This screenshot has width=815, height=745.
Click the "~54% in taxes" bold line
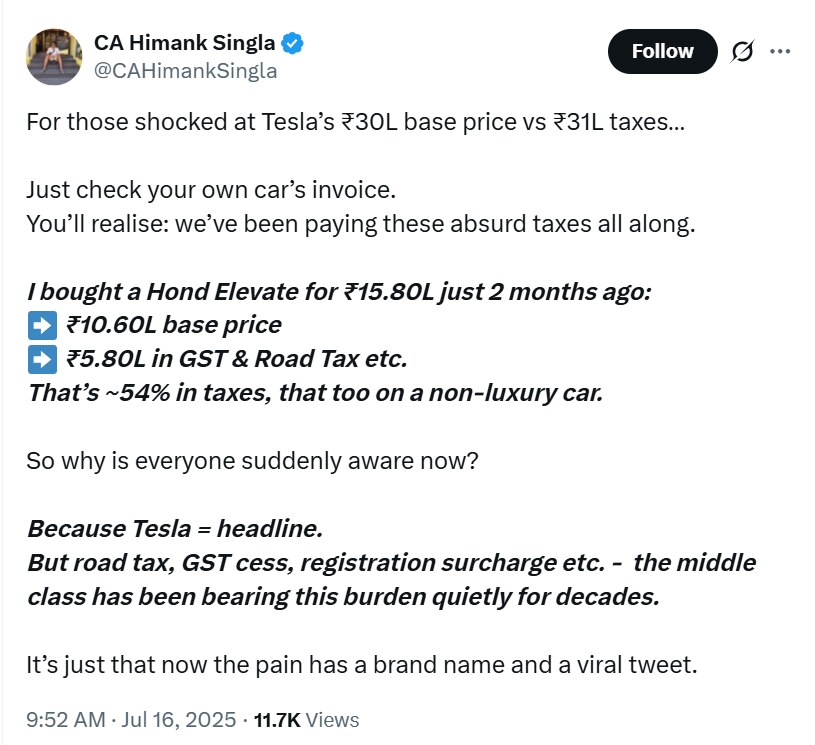tap(315, 392)
